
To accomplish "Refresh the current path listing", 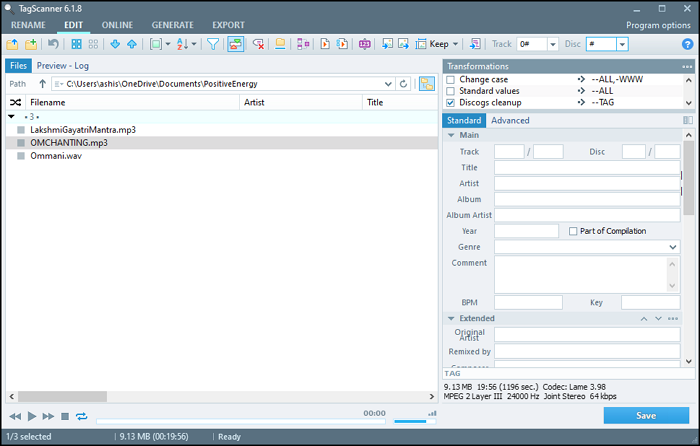I will click(403, 83).
